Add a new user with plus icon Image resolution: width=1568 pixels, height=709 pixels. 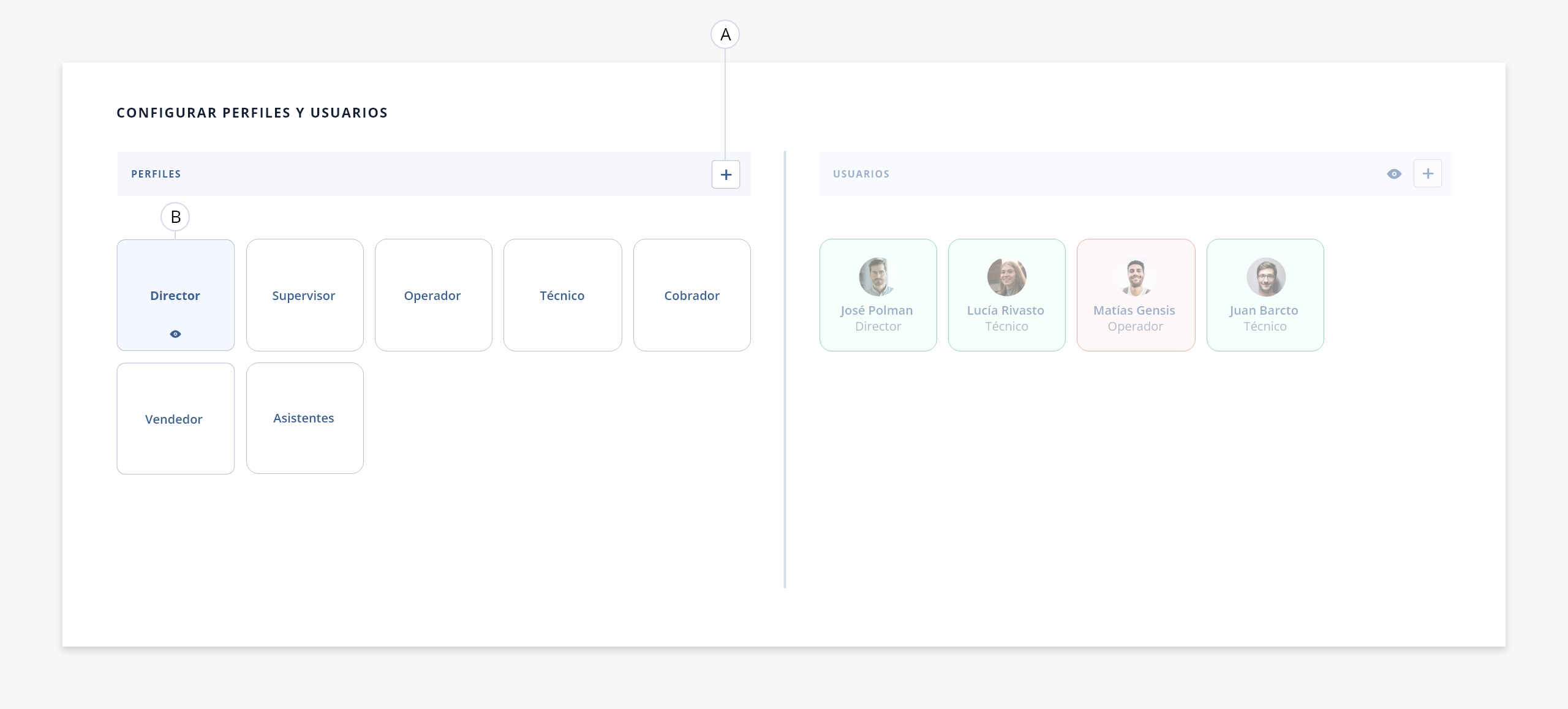1428,174
